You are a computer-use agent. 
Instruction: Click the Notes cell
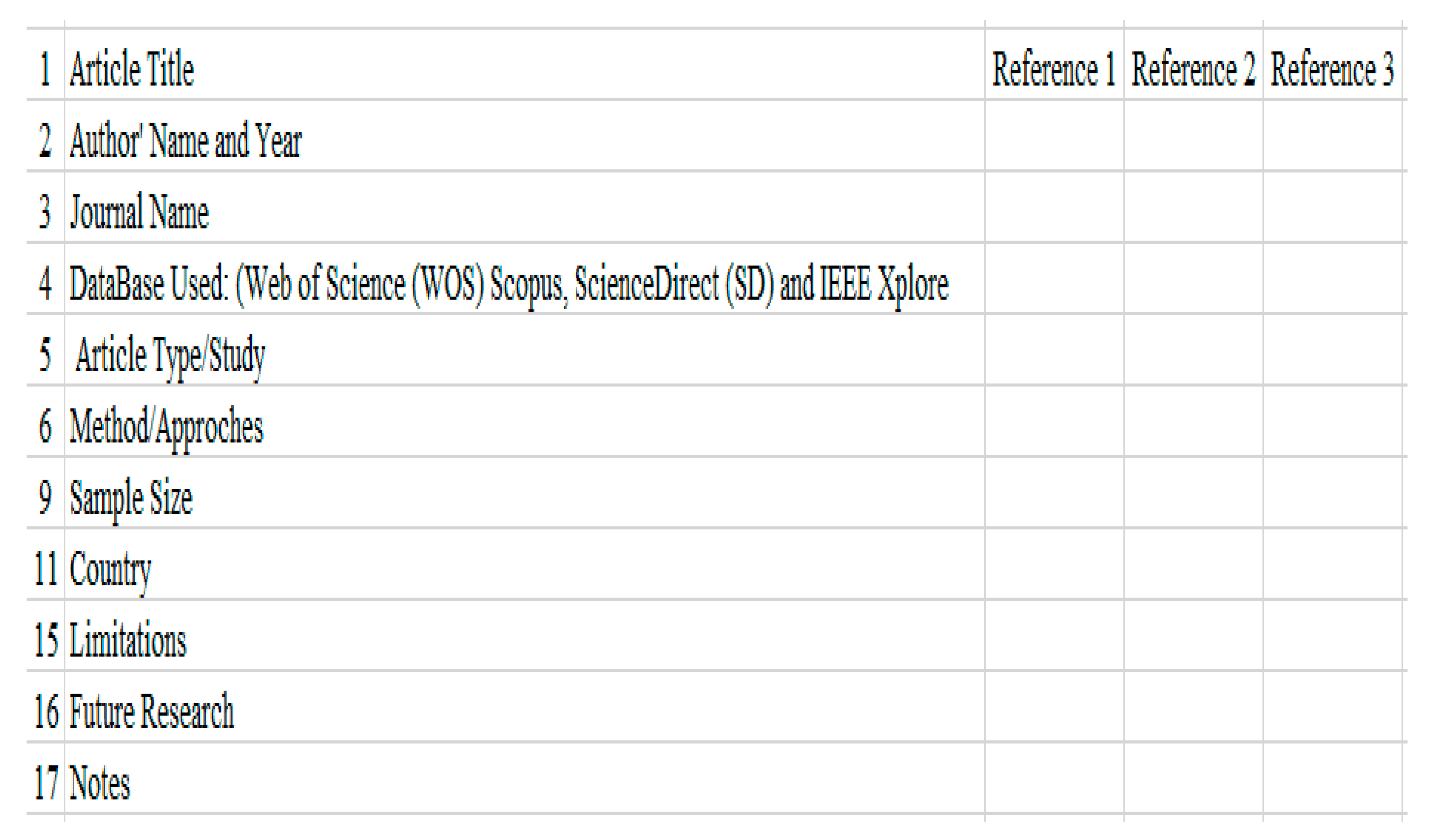100,783
